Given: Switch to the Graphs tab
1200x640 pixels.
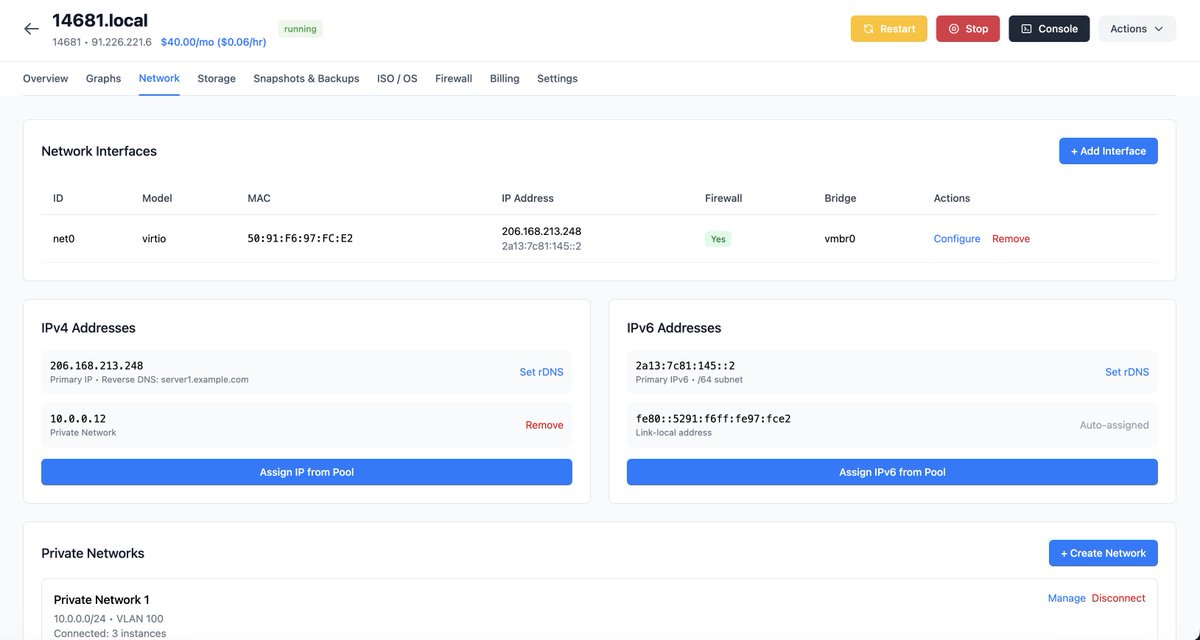Looking at the screenshot, I should (103, 78).
